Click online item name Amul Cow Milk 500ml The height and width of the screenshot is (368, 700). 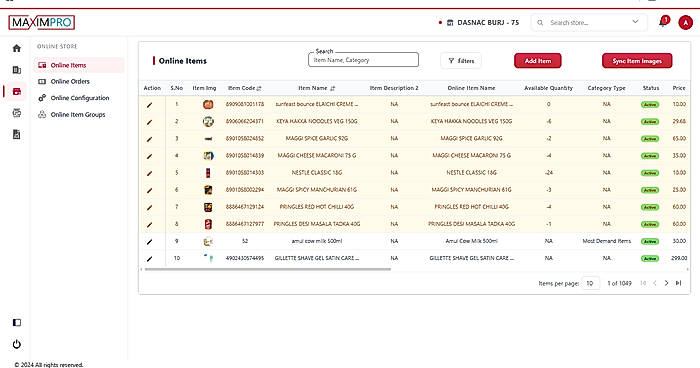(x=471, y=241)
